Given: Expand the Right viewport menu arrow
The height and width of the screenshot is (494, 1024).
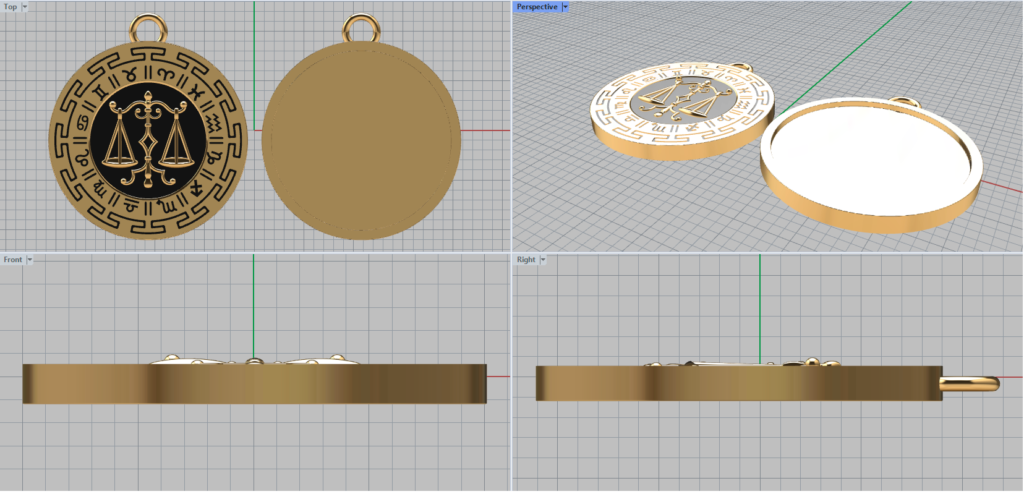Looking at the screenshot, I should coord(545,260).
